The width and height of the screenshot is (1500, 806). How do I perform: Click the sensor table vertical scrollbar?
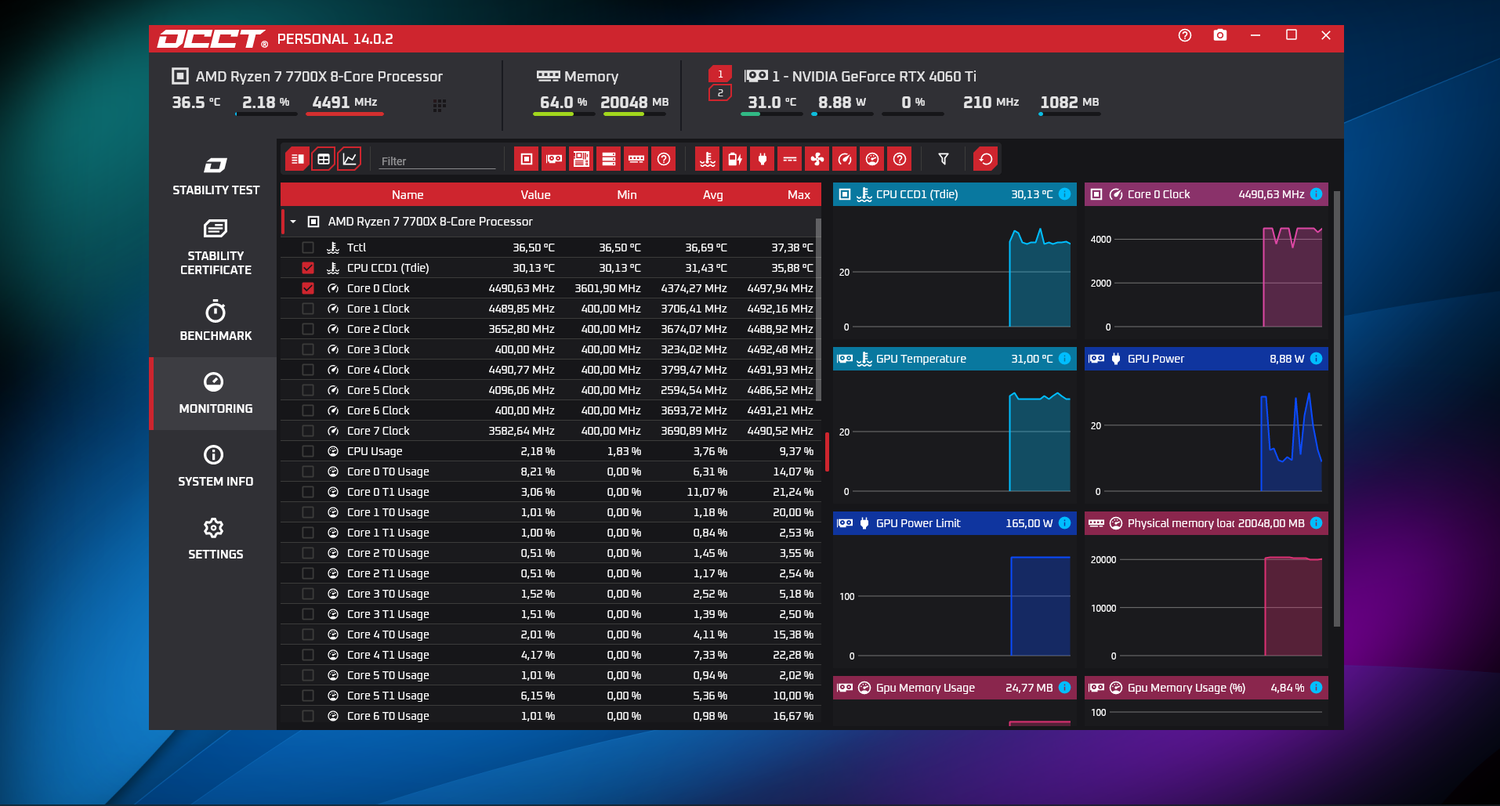819,310
